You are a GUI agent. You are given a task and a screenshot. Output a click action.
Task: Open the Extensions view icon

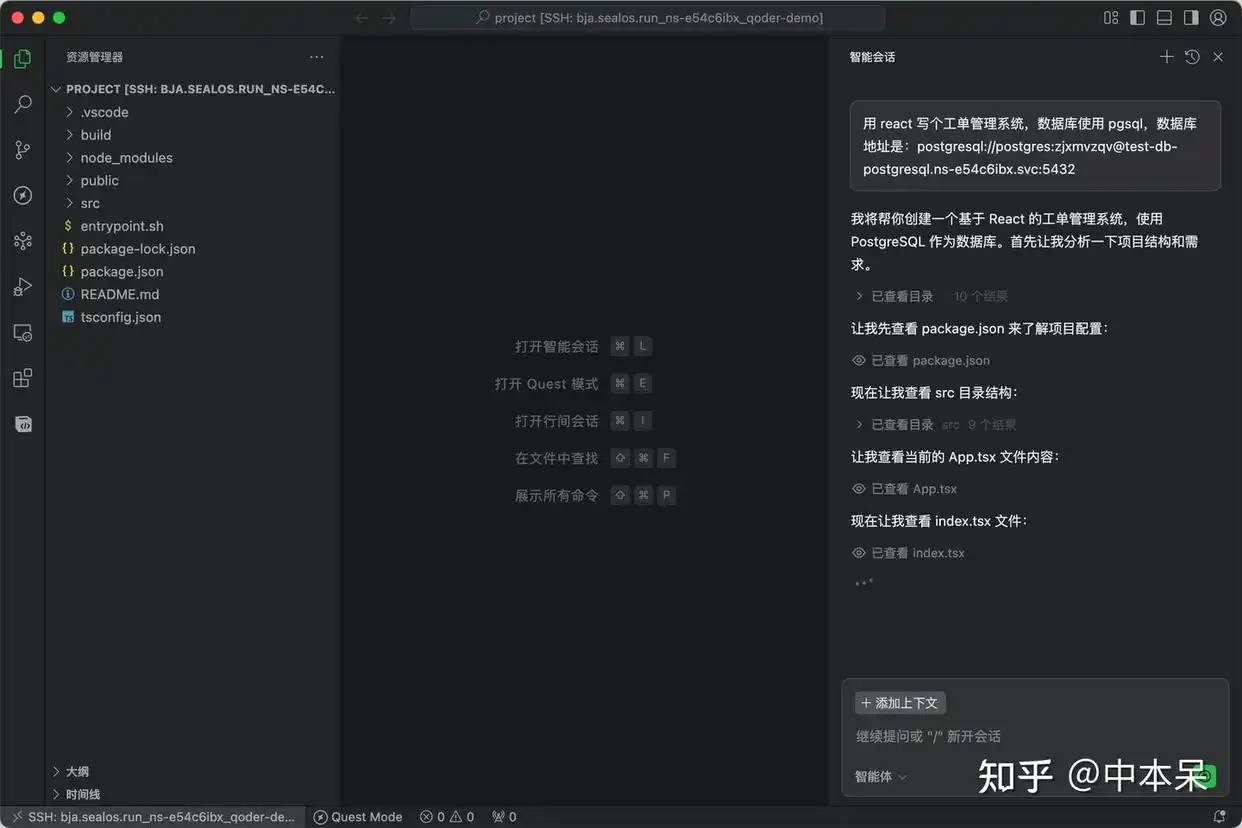coord(22,378)
